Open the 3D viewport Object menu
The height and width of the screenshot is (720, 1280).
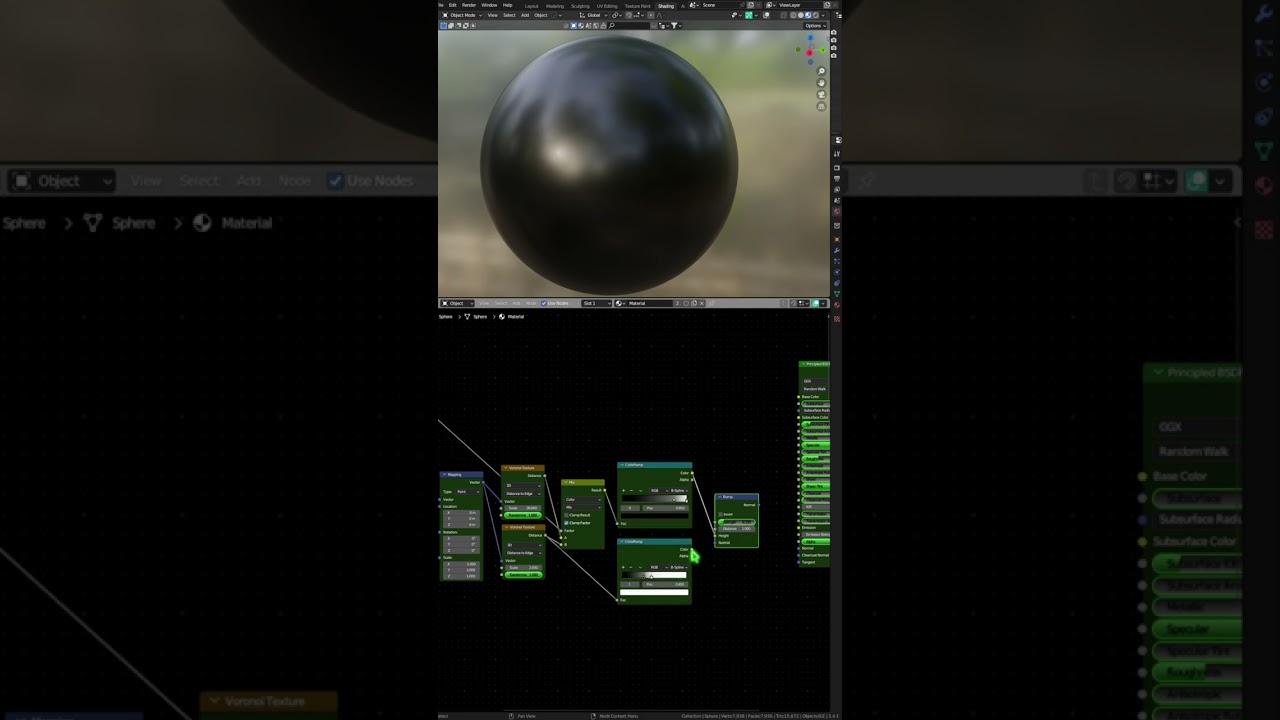(540, 15)
